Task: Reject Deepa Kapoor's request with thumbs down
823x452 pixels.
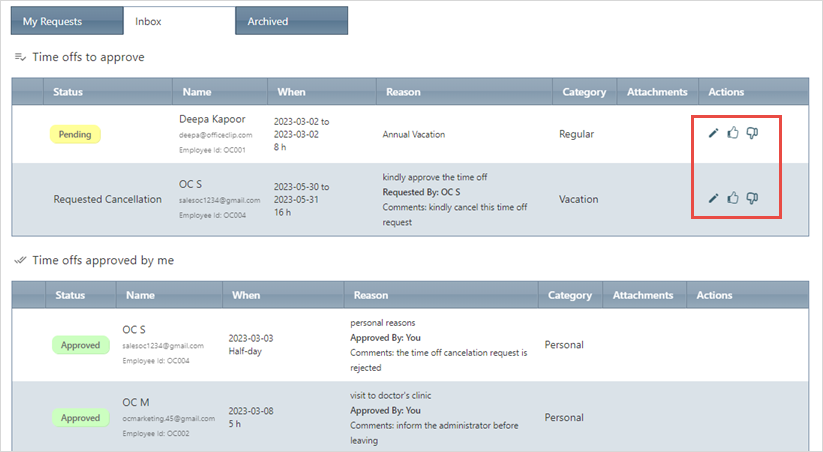Action: pos(753,133)
